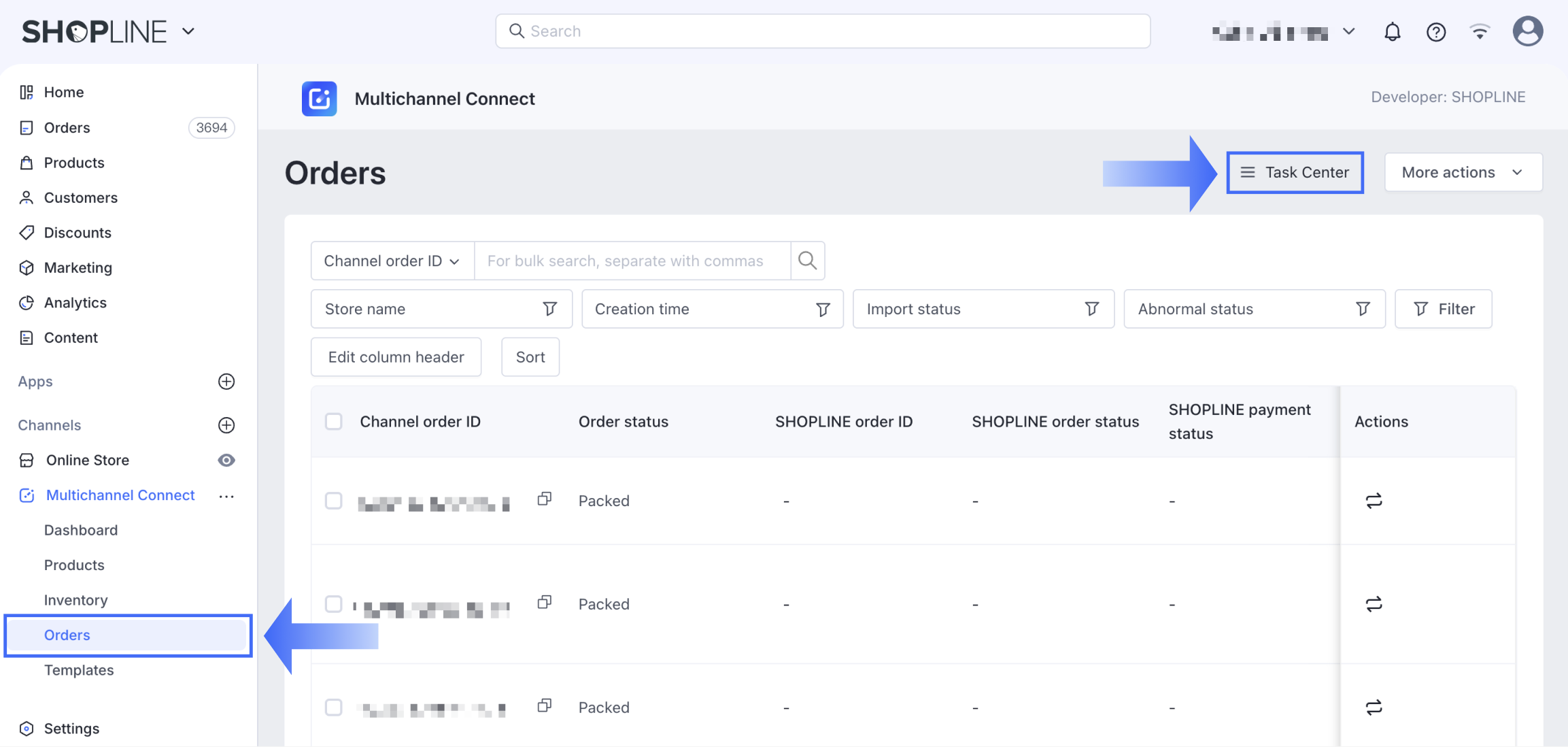1568x747 pixels.
Task: Open Inventory under Multichannel Connect
Action: (x=75, y=600)
